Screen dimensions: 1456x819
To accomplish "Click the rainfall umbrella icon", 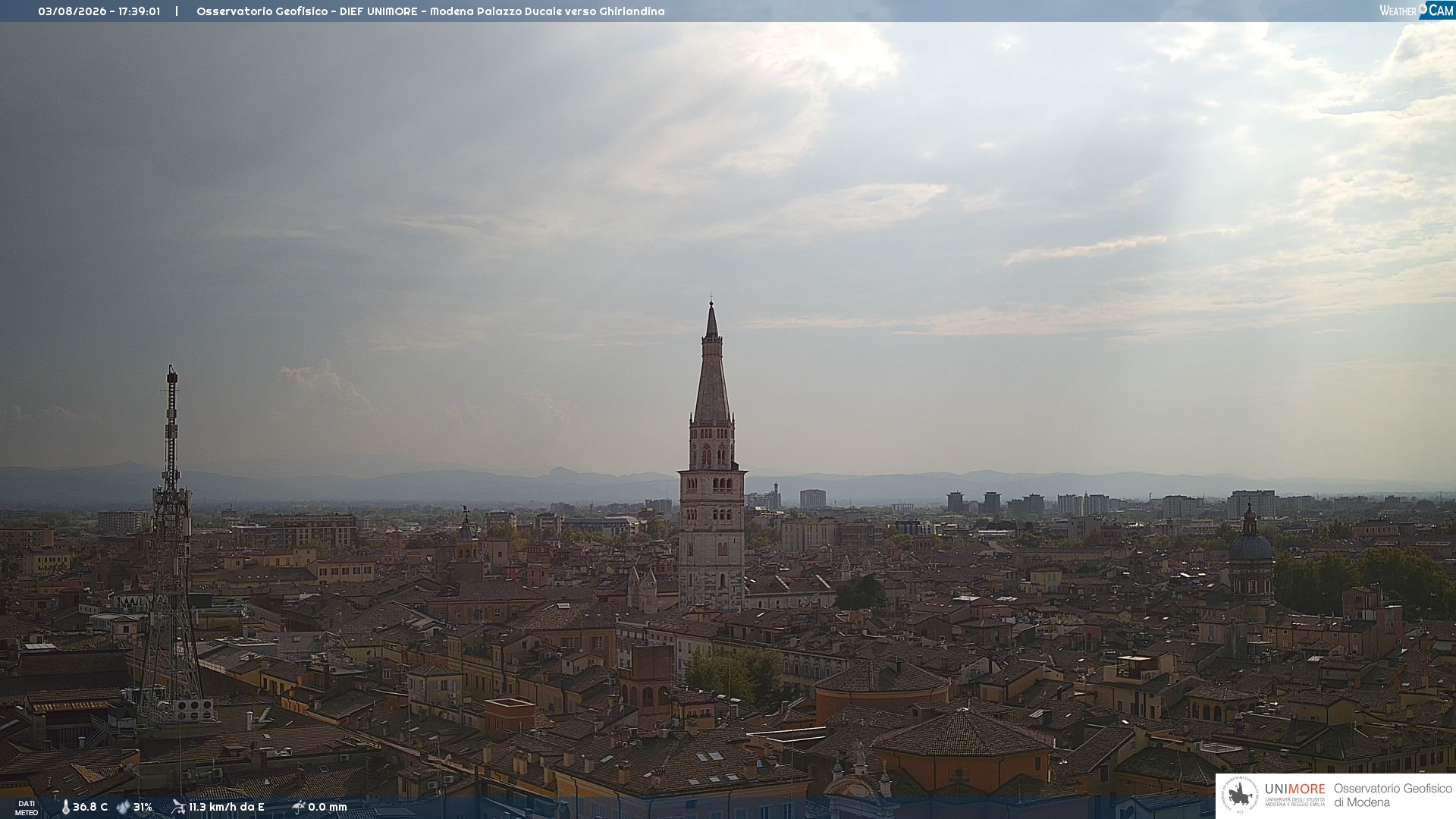I will [298, 807].
